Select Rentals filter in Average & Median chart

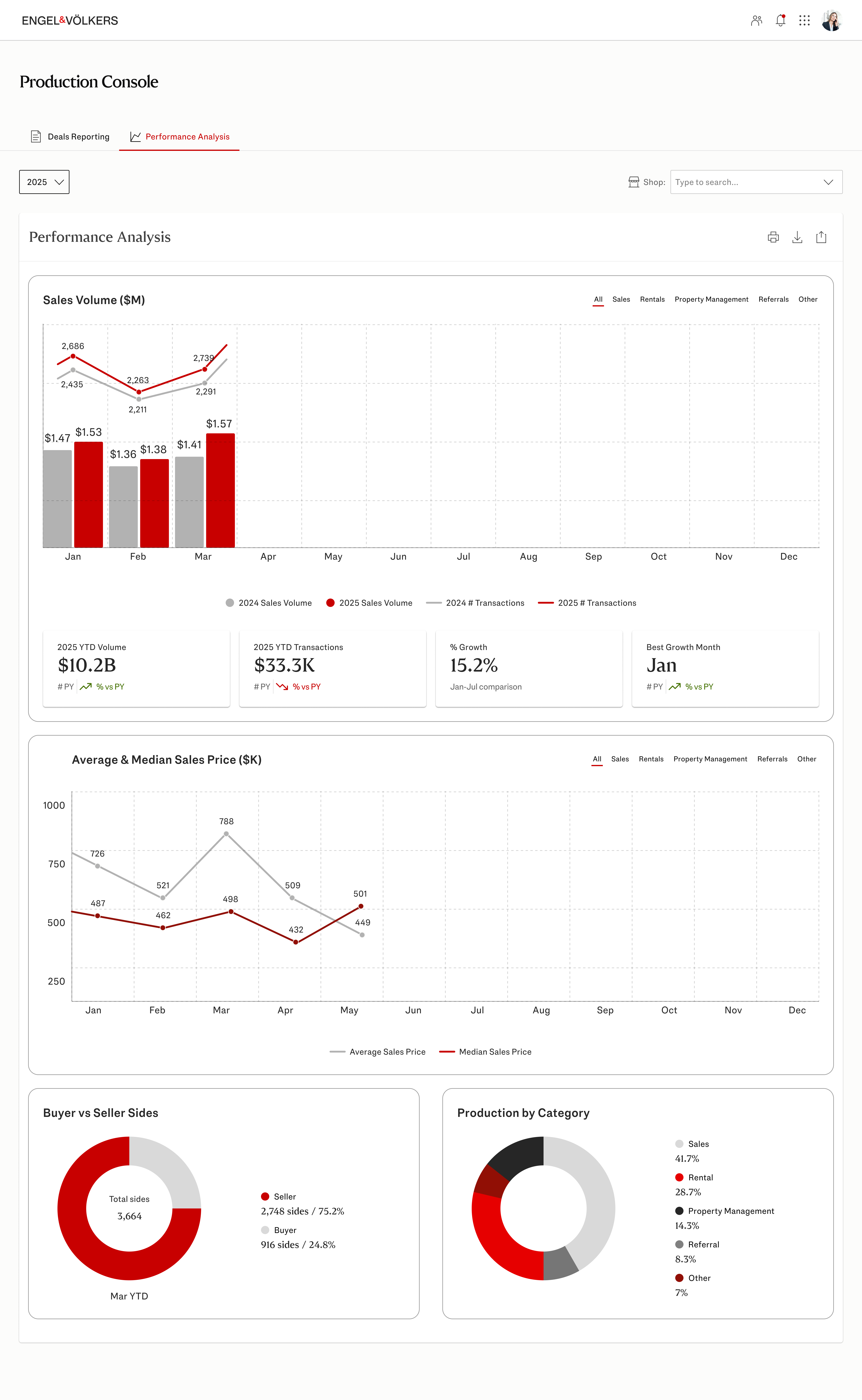click(651, 759)
